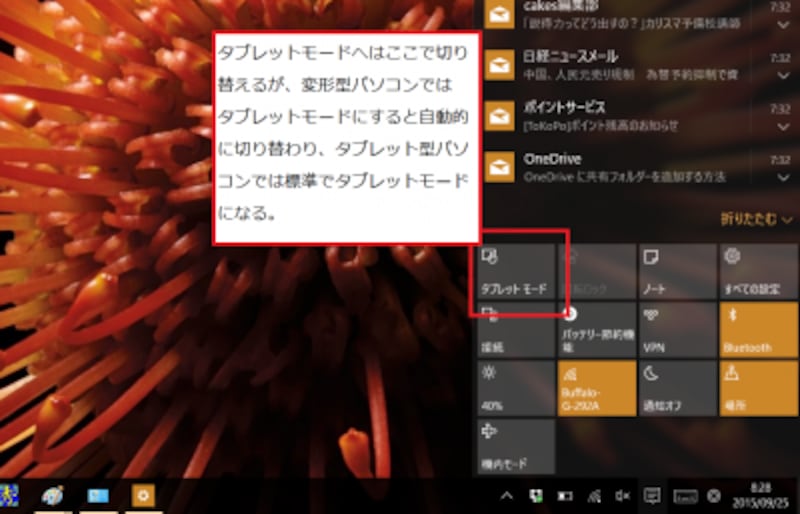Open the Wi-Fi network icon in the tray
The width and height of the screenshot is (800, 514).
[x=594, y=496]
